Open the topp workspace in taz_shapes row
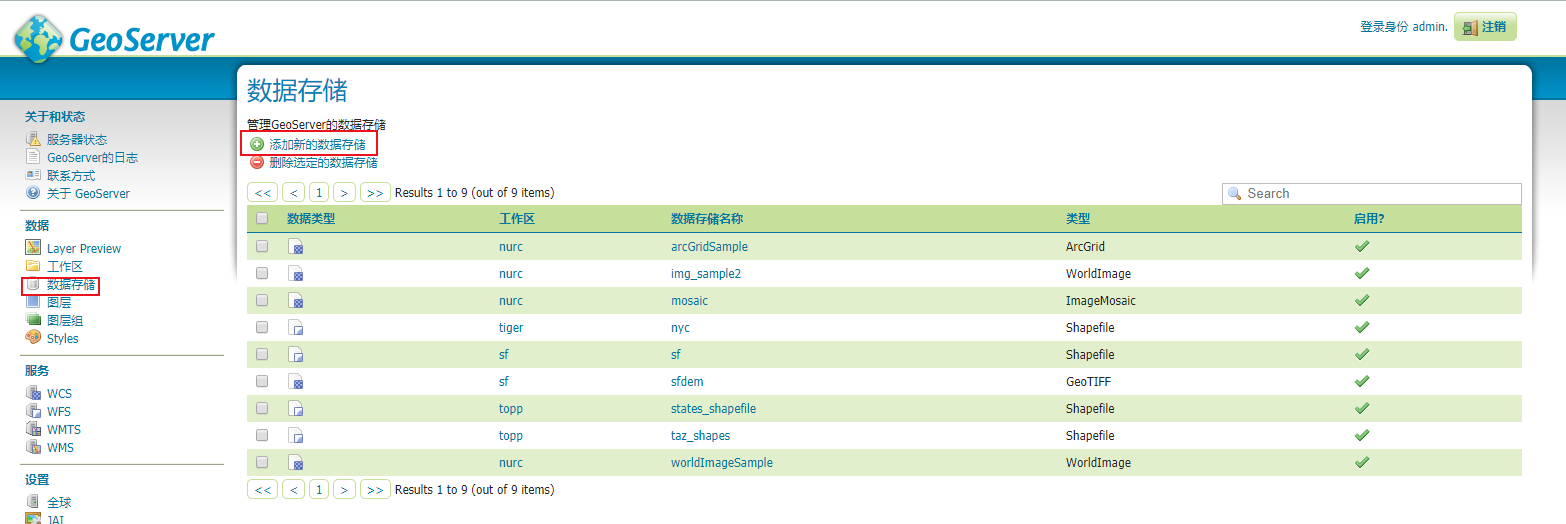This screenshot has height=524, width=1566. click(x=511, y=435)
